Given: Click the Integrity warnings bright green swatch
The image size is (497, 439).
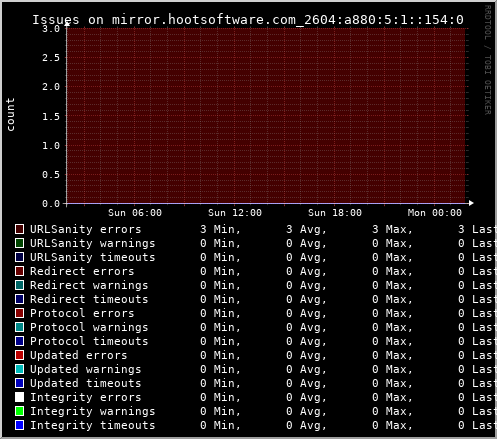Looking at the screenshot, I should click(19, 411).
